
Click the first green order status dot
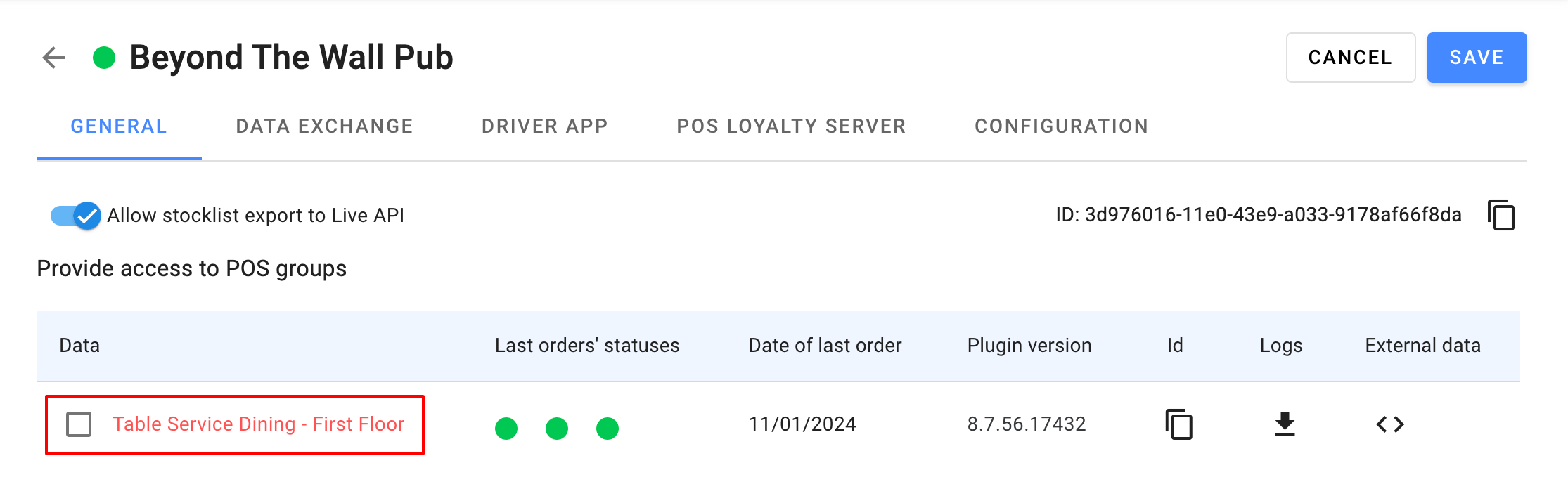[x=506, y=428]
